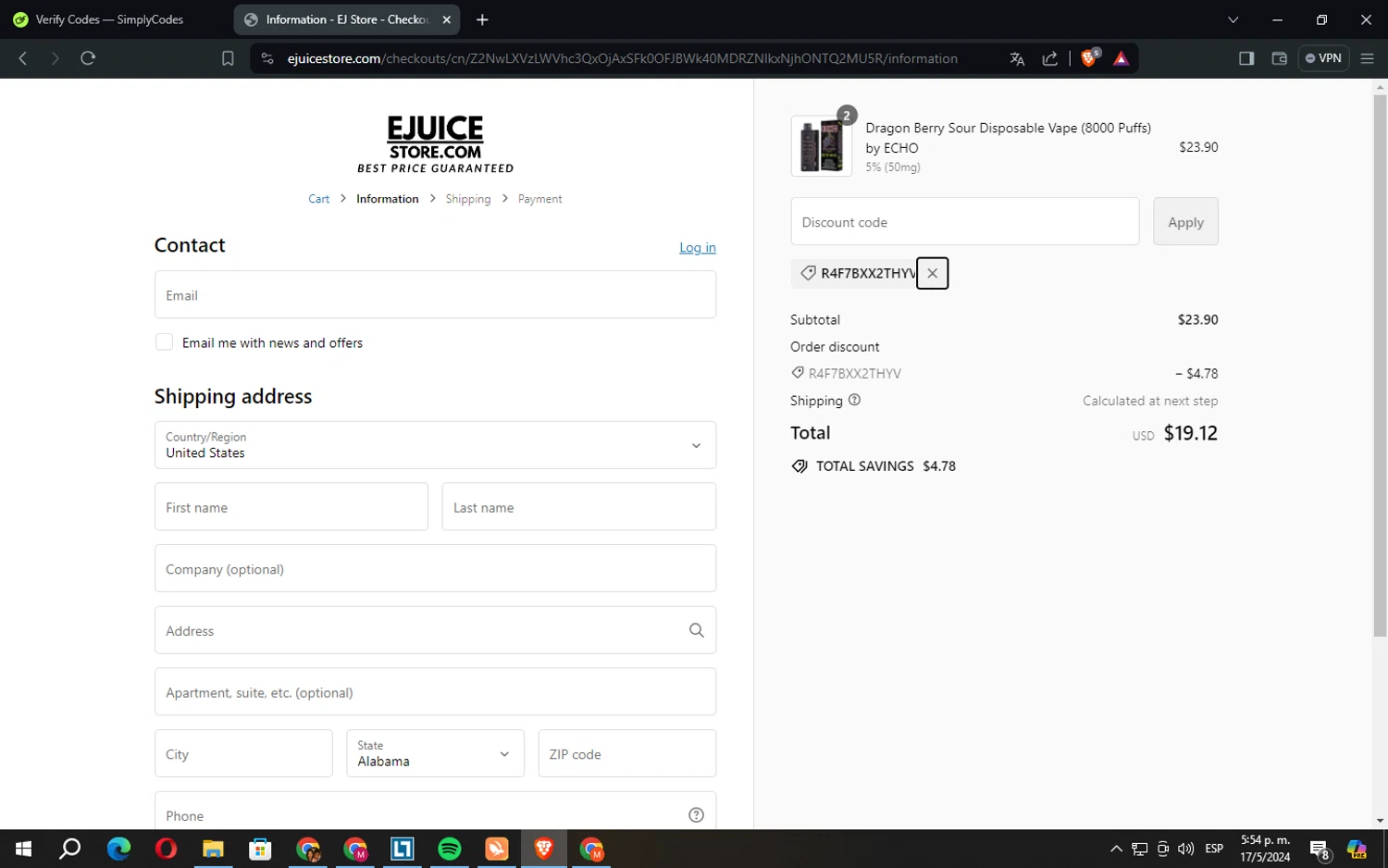Click the Apartment, suite, etc. field
This screenshot has height=868, width=1388.
tap(435, 691)
